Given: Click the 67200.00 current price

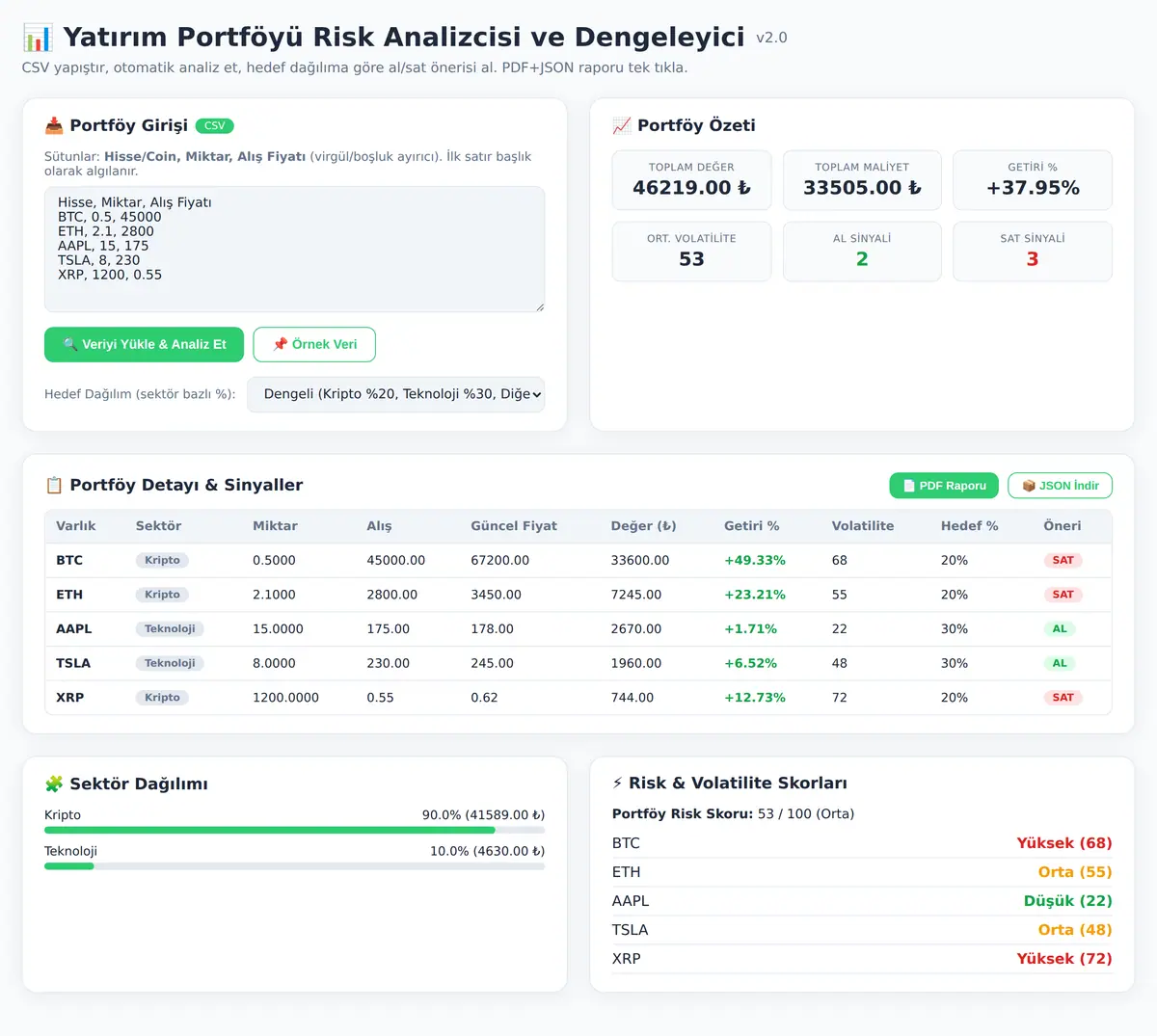Looking at the screenshot, I should click(x=499, y=560).
